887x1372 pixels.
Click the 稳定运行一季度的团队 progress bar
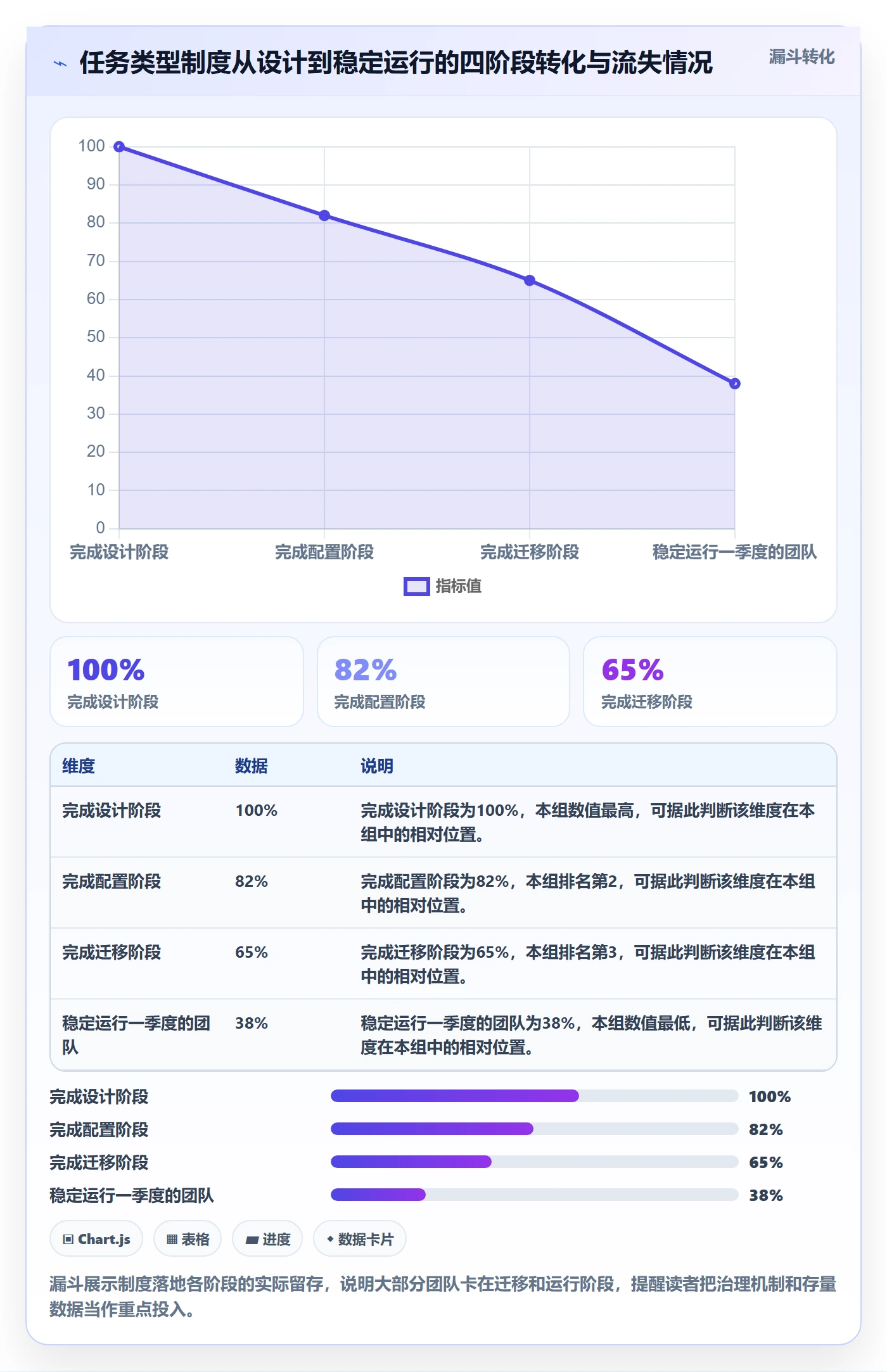click(535, 1195)
